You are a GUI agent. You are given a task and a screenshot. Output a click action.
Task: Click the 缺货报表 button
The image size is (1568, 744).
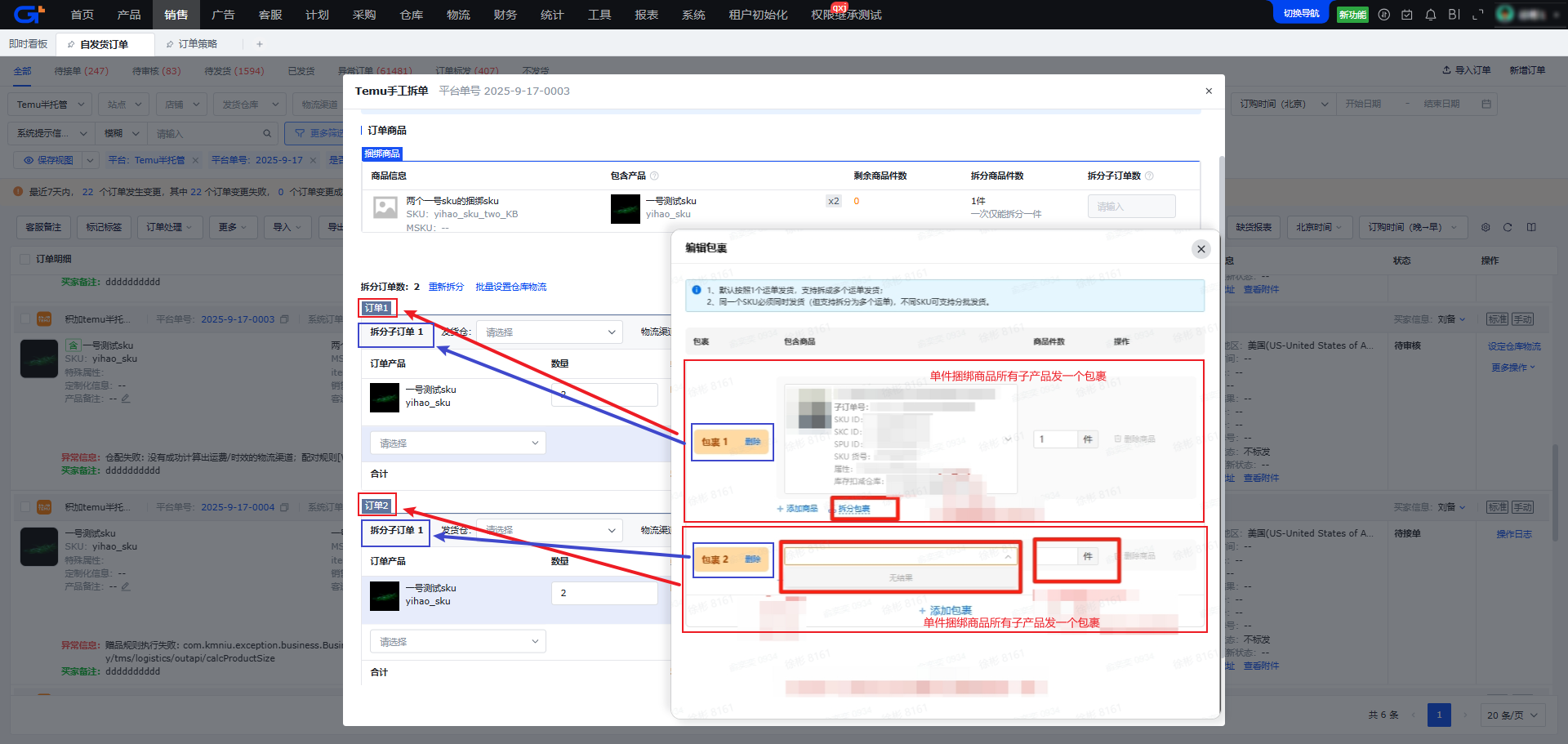click(1253, 227)
